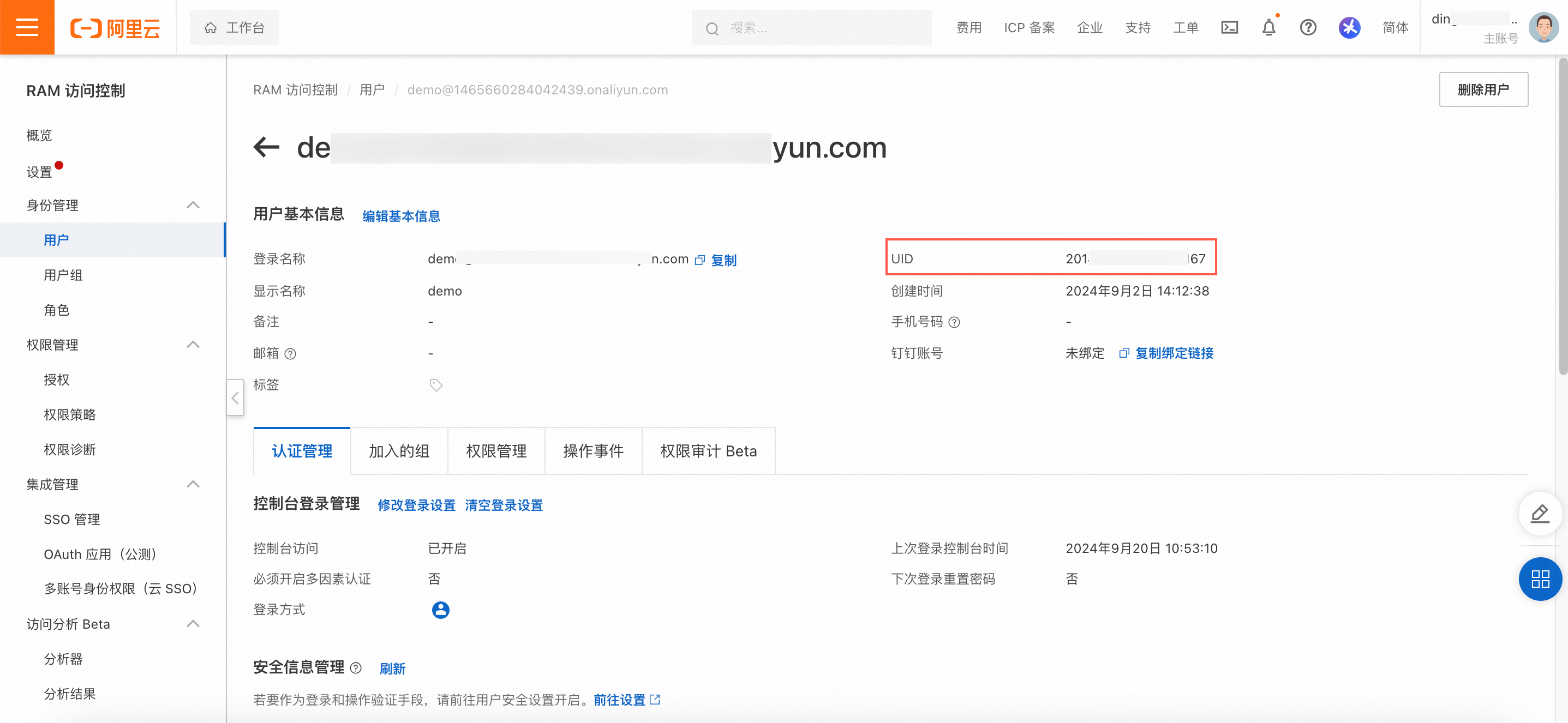The width and height of the screenshot is (1568, 723).
Task: Collapse the sidebar panel handle
Action: [x=235, y=397]
